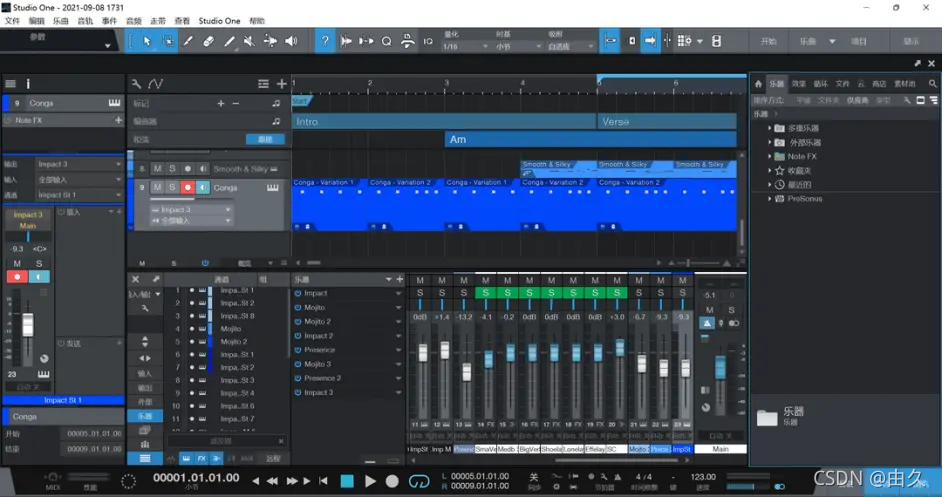Toggle record arm on Conga track

click(x=187, y=188)
